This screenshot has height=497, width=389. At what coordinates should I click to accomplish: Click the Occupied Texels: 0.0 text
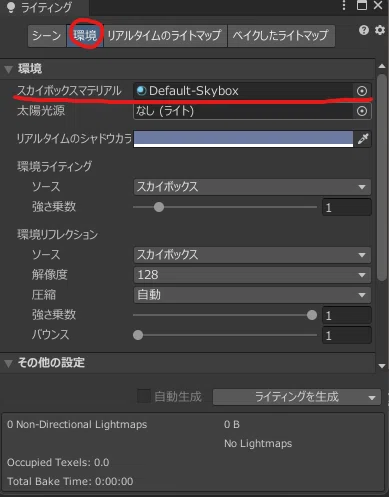58,463
